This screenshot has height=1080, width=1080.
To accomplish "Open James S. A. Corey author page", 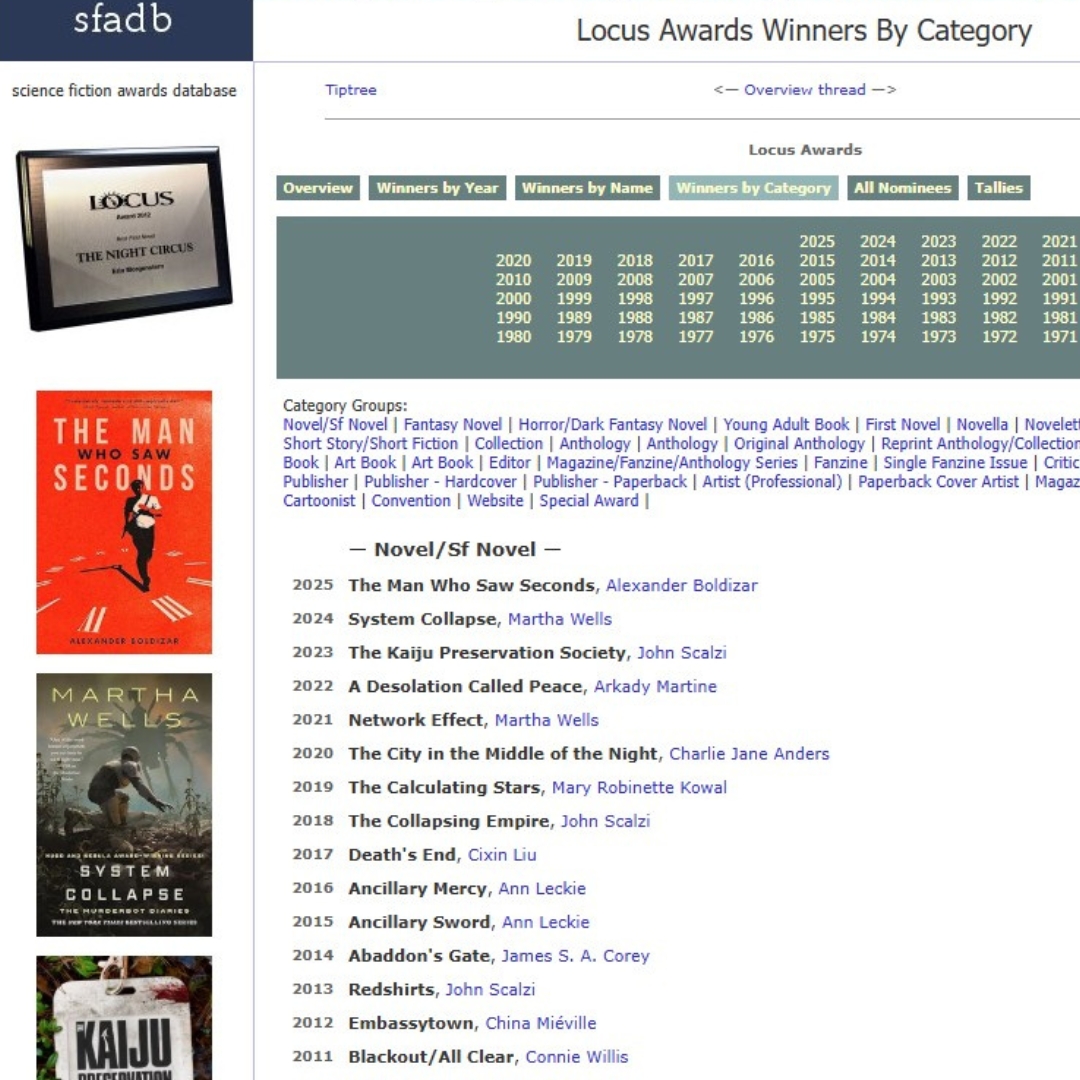I will pos(576,957).
